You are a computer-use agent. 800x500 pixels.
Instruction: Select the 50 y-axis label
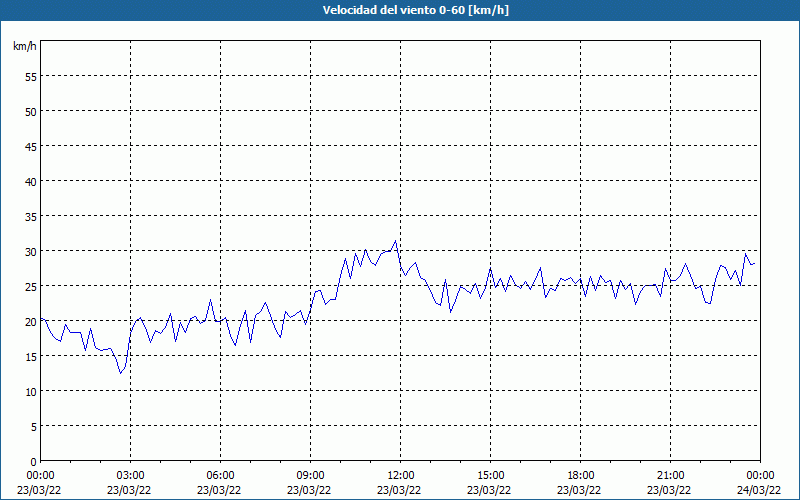(31, 111)
